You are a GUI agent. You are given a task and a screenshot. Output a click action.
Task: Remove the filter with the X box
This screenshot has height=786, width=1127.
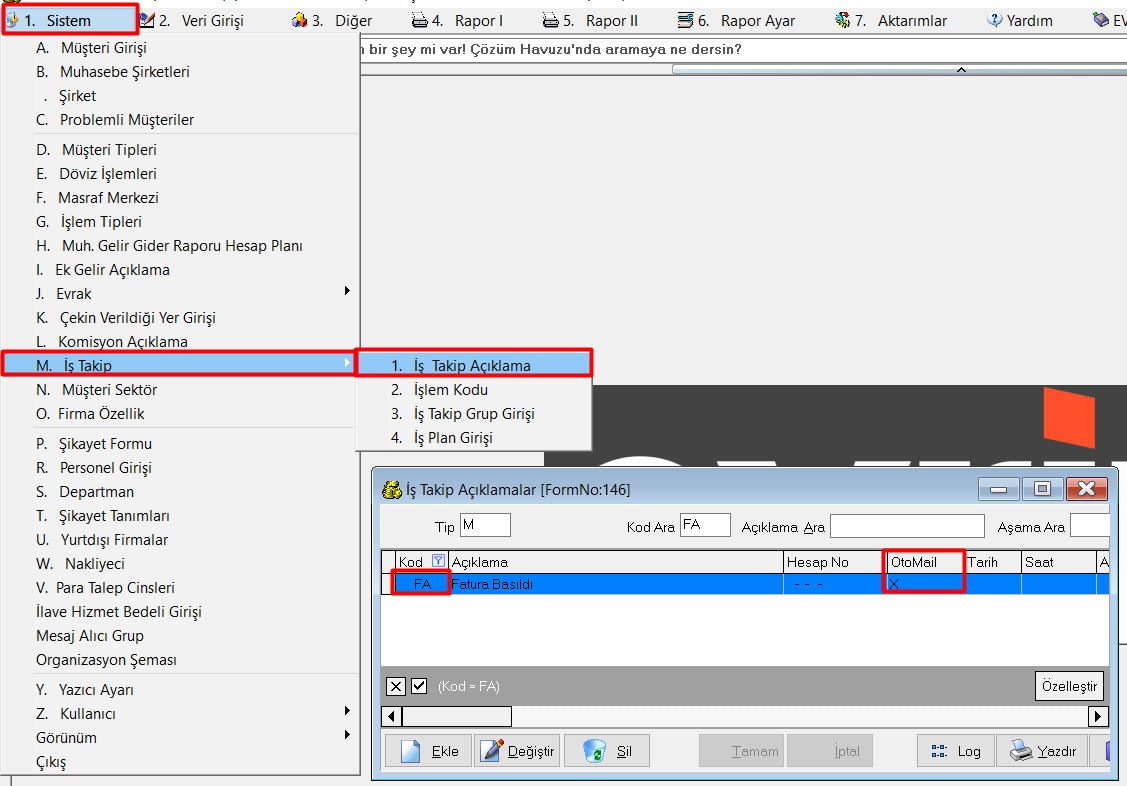pos(396,686)
